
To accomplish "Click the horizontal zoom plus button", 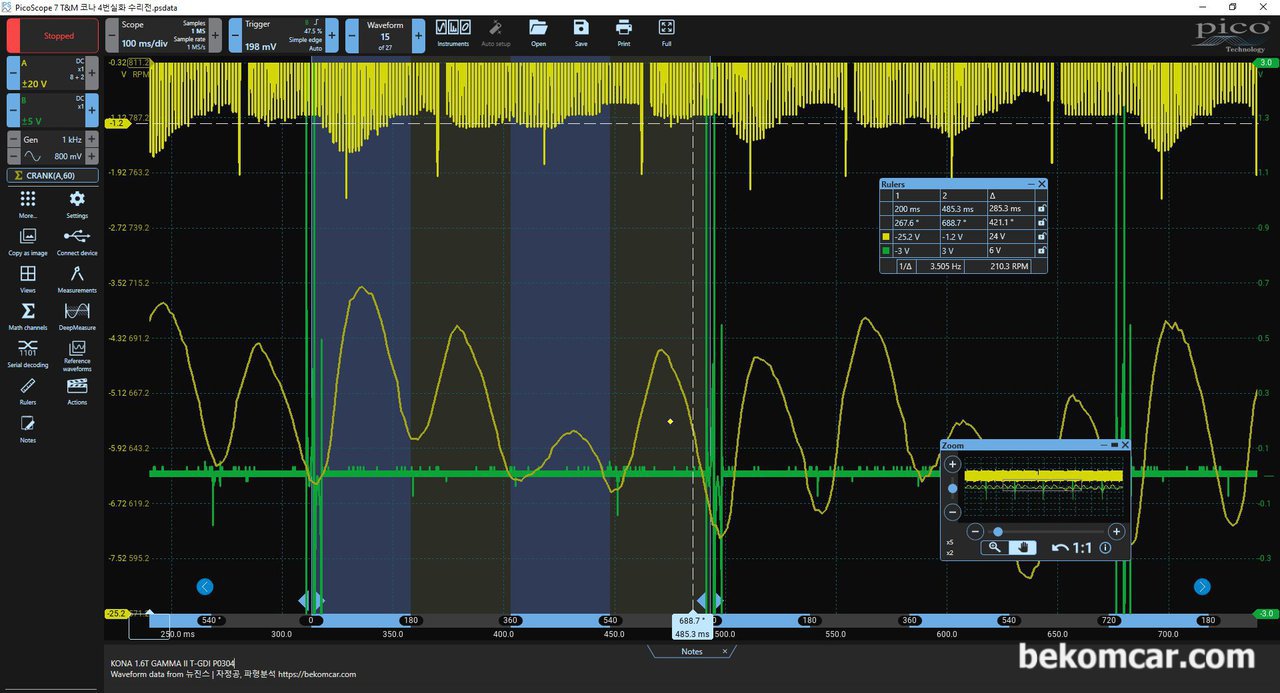I will (1117, 532).
